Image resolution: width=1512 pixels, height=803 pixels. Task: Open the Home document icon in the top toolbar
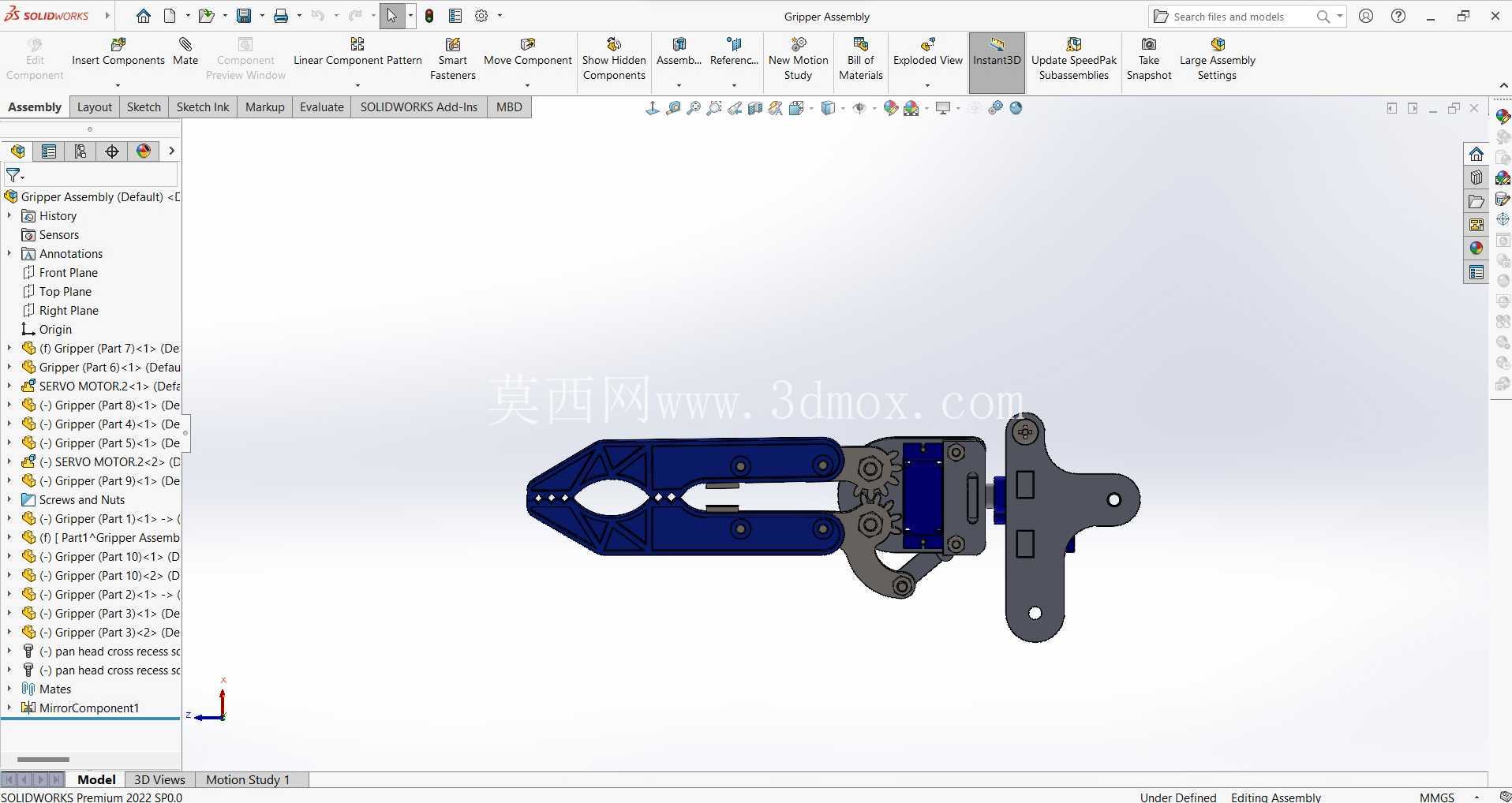click(x=143, y=16)
